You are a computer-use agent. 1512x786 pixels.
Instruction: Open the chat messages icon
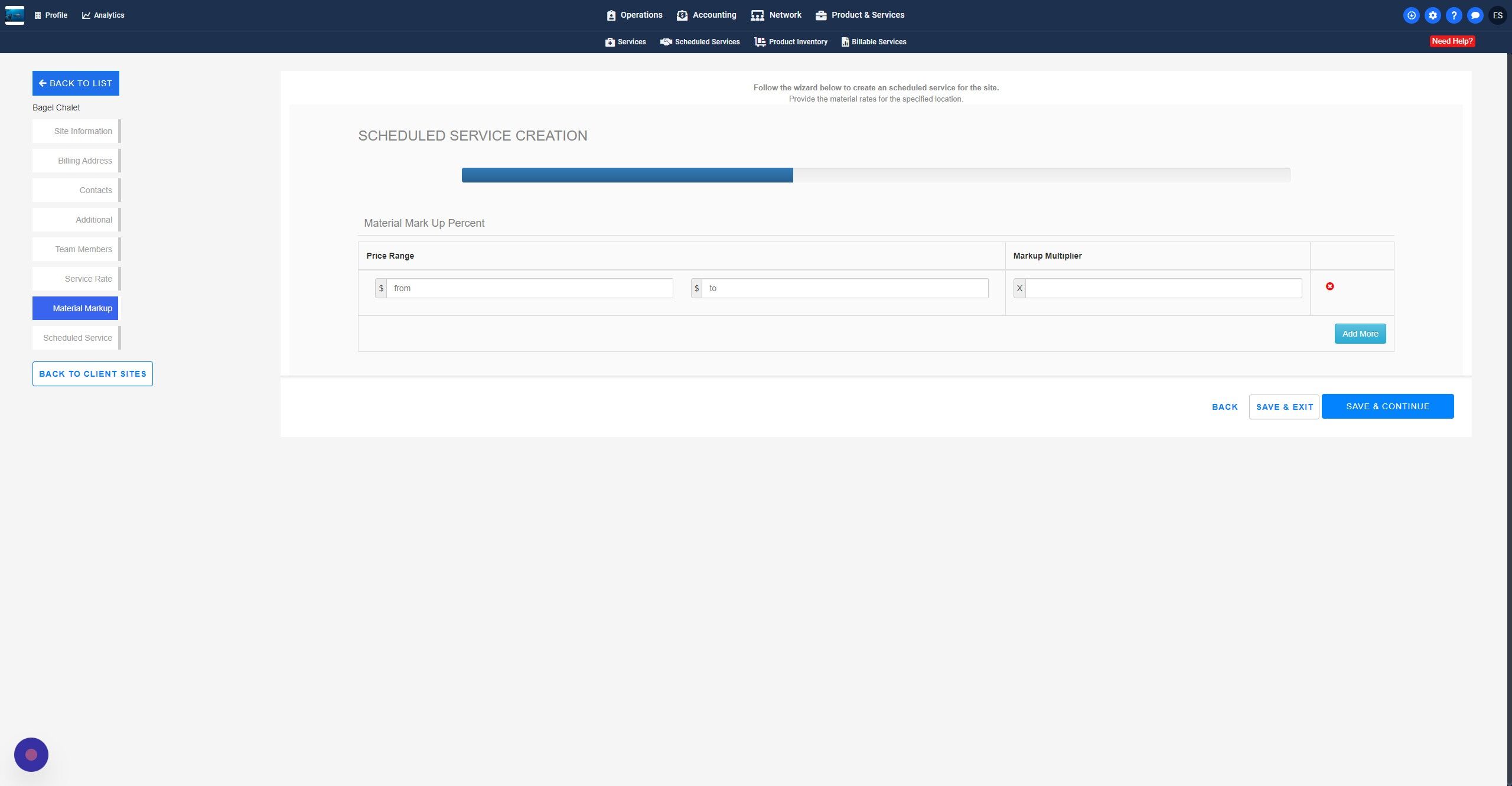click(x=1475, y=15)
